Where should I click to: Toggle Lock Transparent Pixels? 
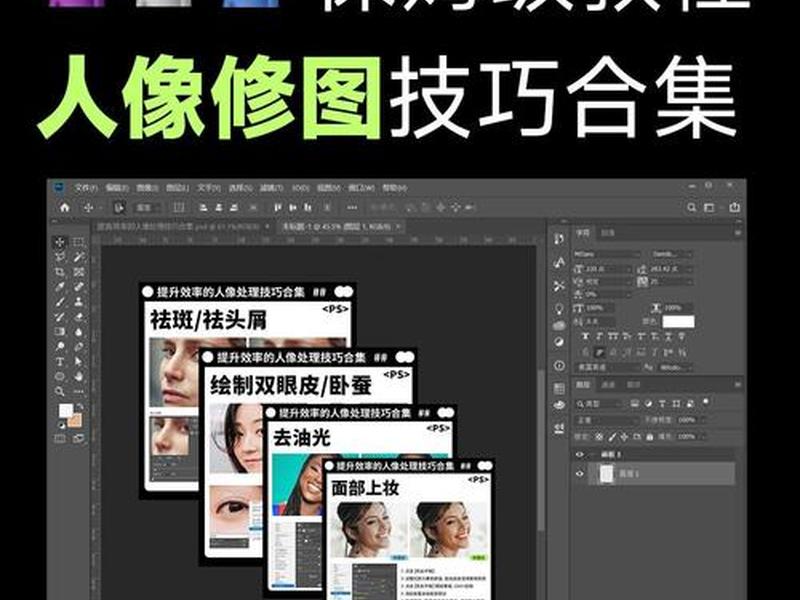[599, 437]
